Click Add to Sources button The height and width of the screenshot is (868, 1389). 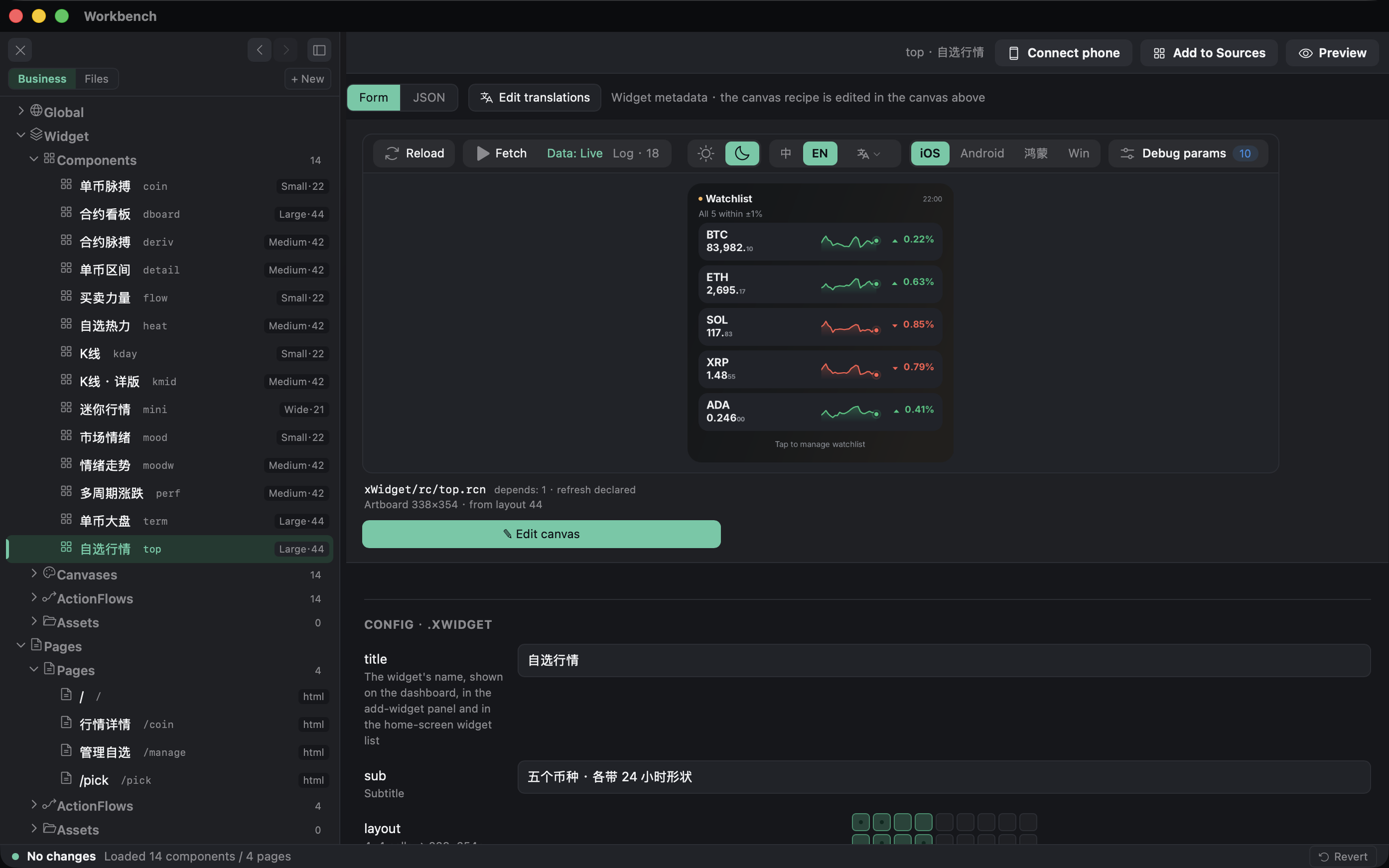coord(1209,53)
